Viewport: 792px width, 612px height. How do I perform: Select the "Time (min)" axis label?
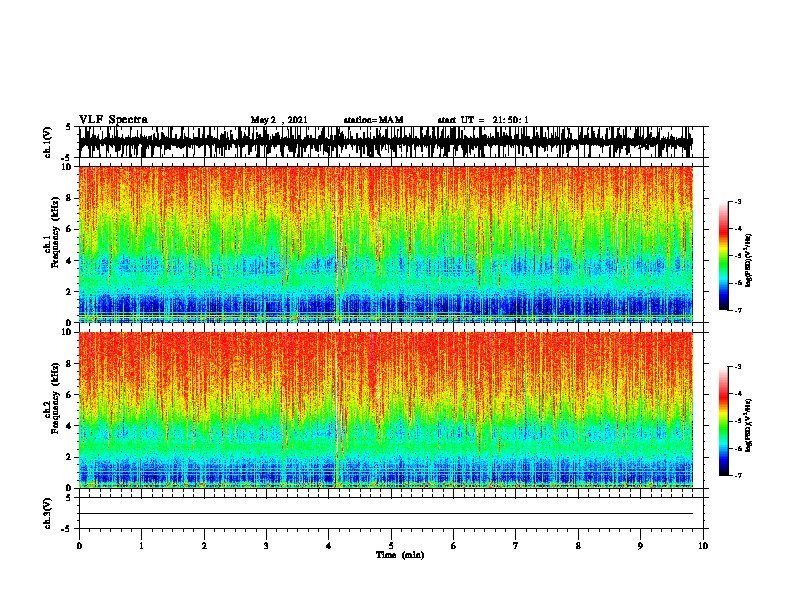(400, 555)
